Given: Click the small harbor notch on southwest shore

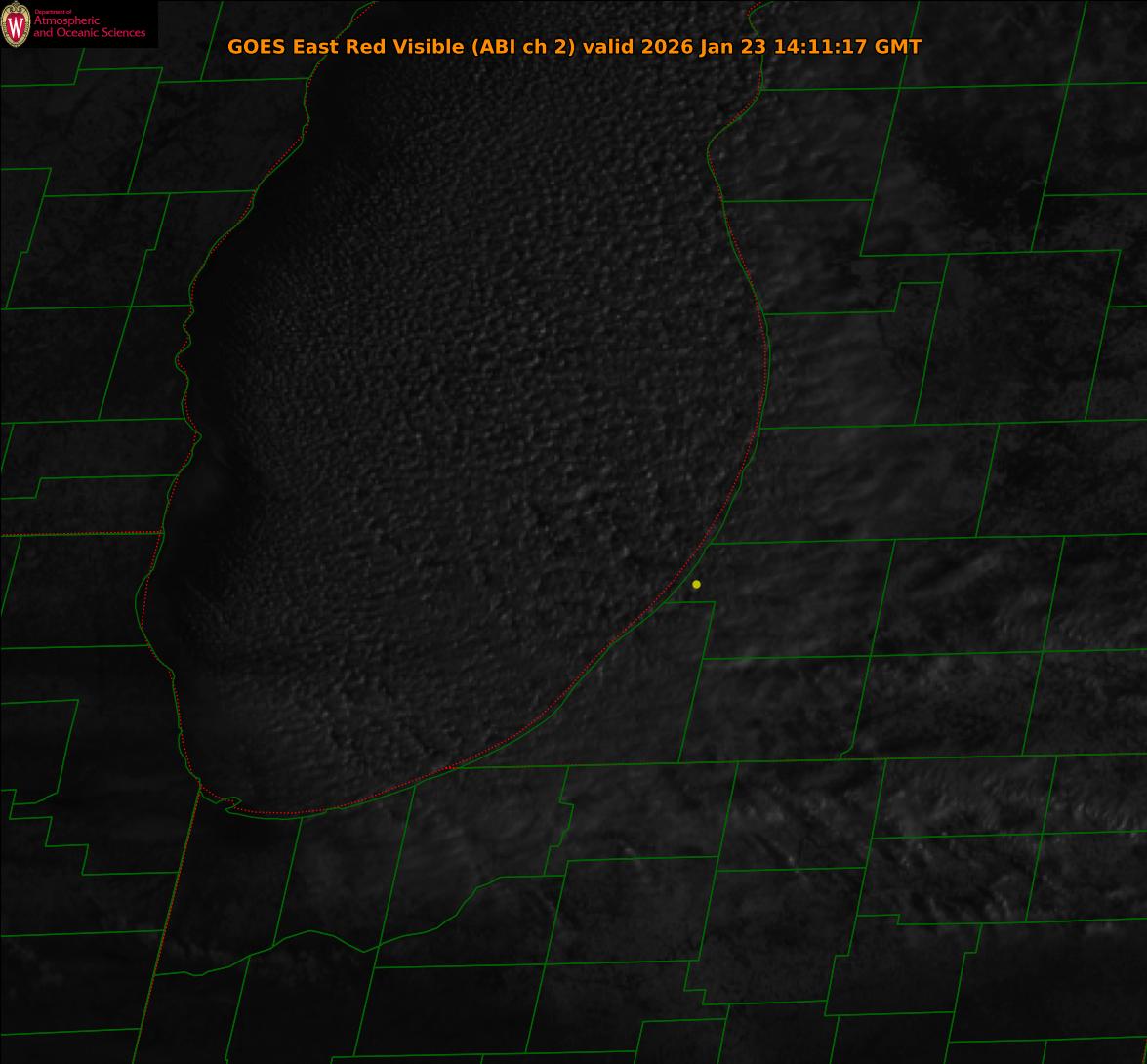Looking at the screenshot, I should [x=230, y=803].
